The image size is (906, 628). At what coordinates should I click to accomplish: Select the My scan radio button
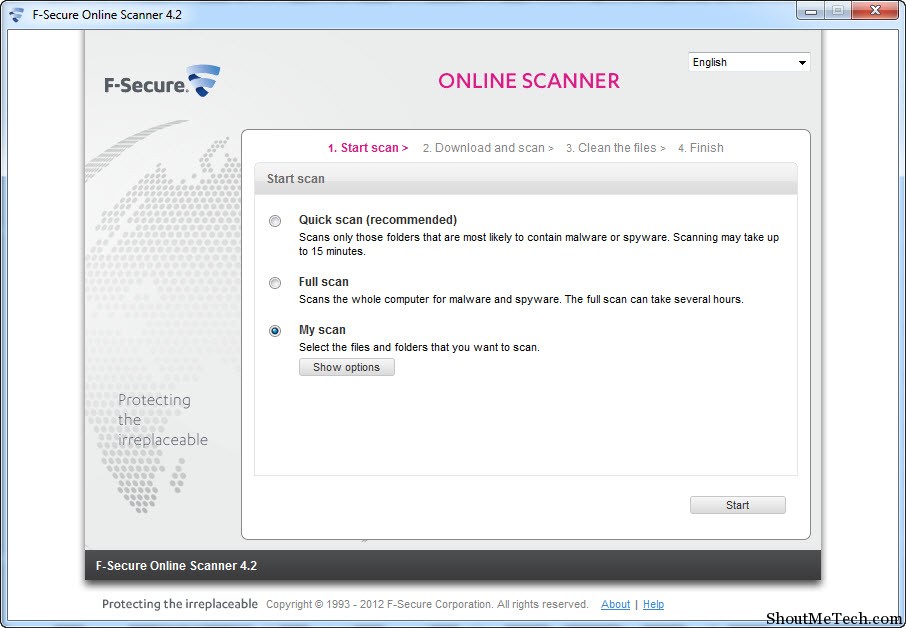pos(275,331)
